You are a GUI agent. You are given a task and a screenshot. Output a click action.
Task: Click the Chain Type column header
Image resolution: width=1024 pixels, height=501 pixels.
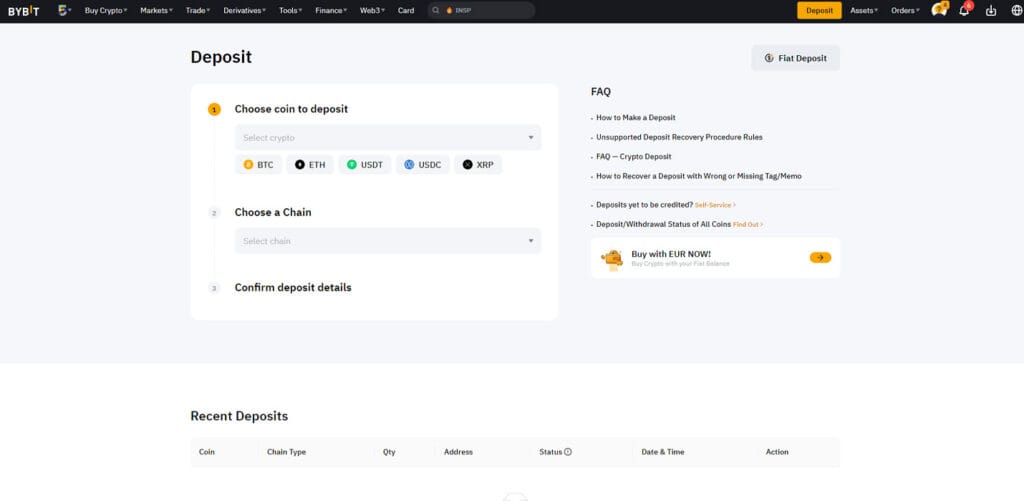point(286,452)
